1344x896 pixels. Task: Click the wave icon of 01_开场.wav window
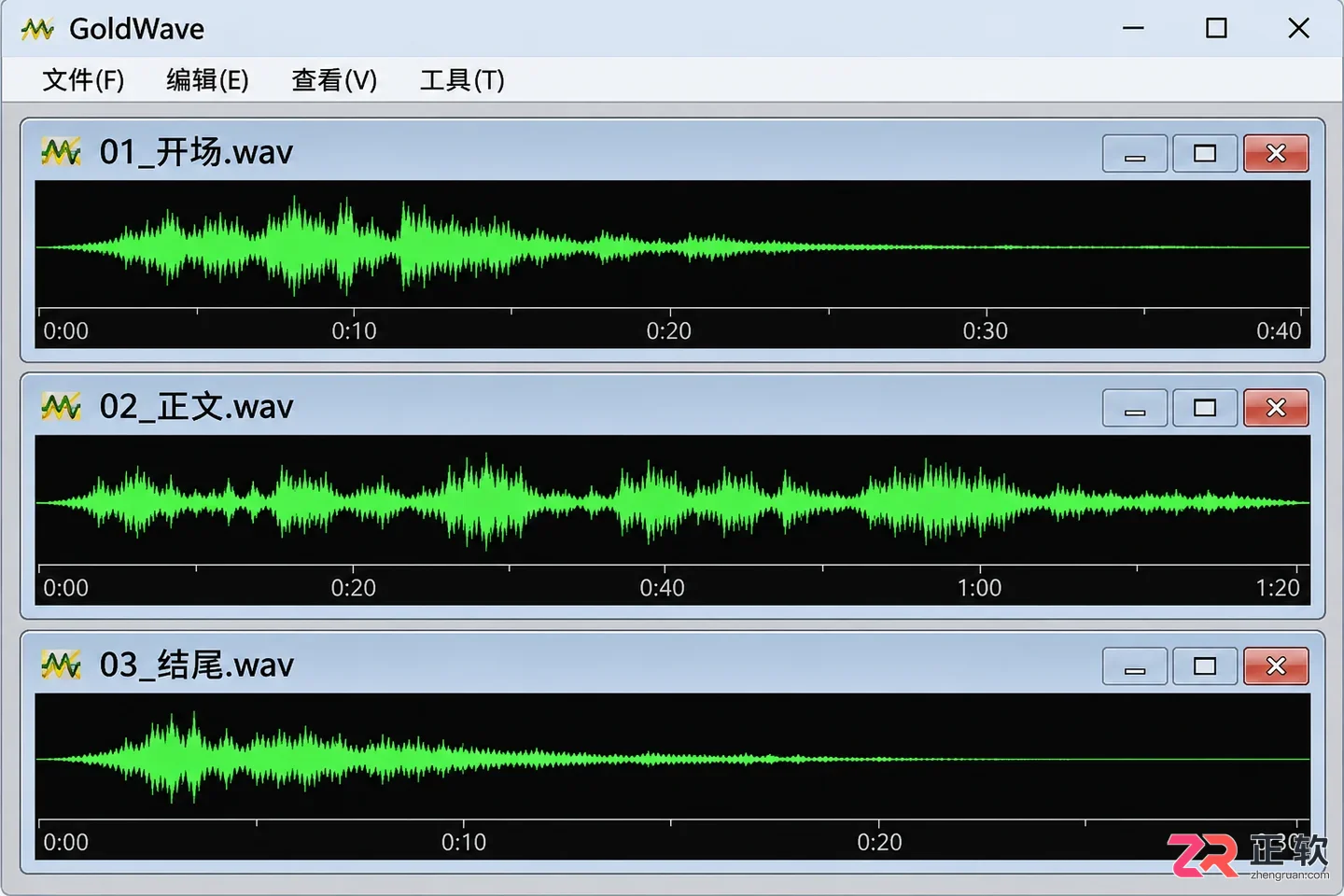pyautogui.click(x=61, y=151)
